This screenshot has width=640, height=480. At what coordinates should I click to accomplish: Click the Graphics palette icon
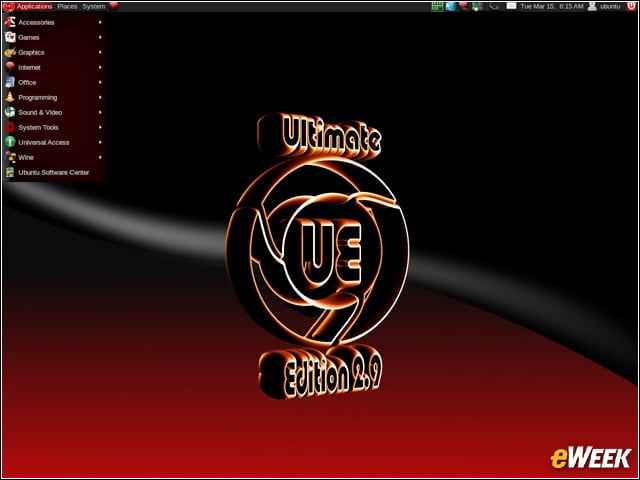(x=10, y=52)
